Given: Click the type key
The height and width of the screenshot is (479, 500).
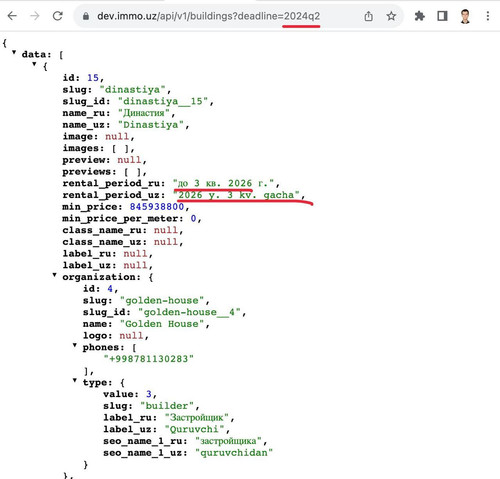Looking at the screenshot, I should (95, 382).
